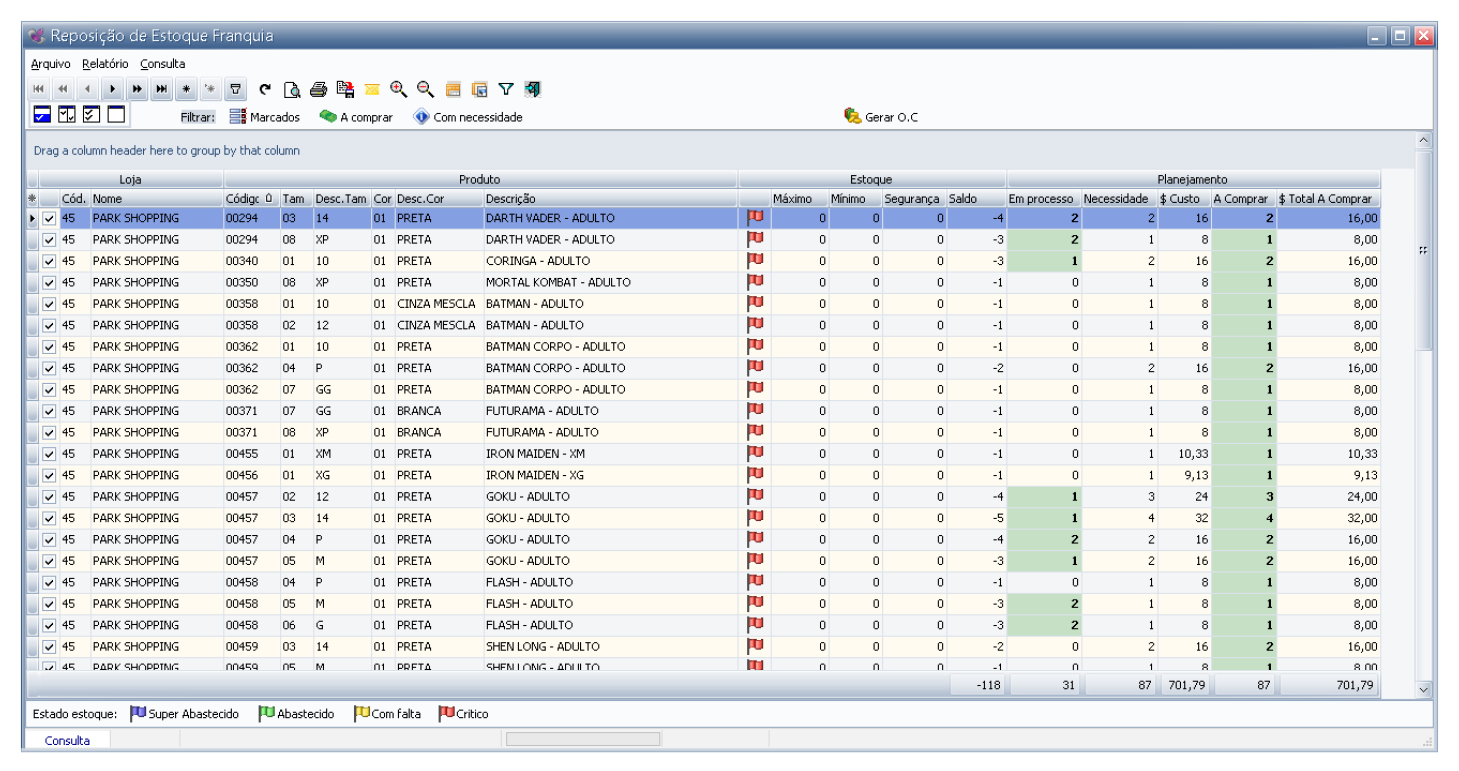Click the exit door icon
This screenshot has height=771, width=1459.
click(x=533, y=90)
